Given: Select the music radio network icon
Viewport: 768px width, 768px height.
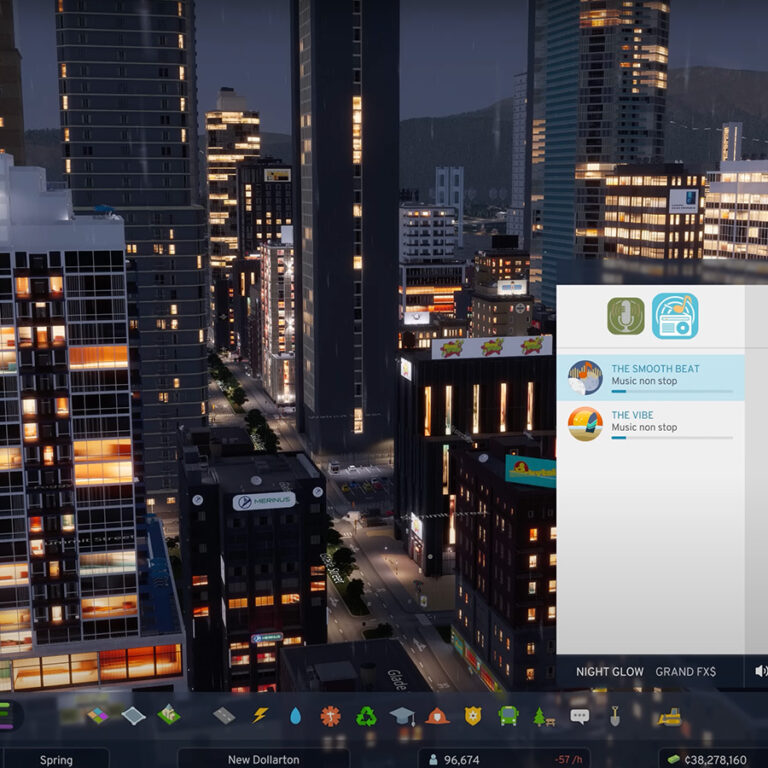Looking at the screenshot, I should (675, 316).
